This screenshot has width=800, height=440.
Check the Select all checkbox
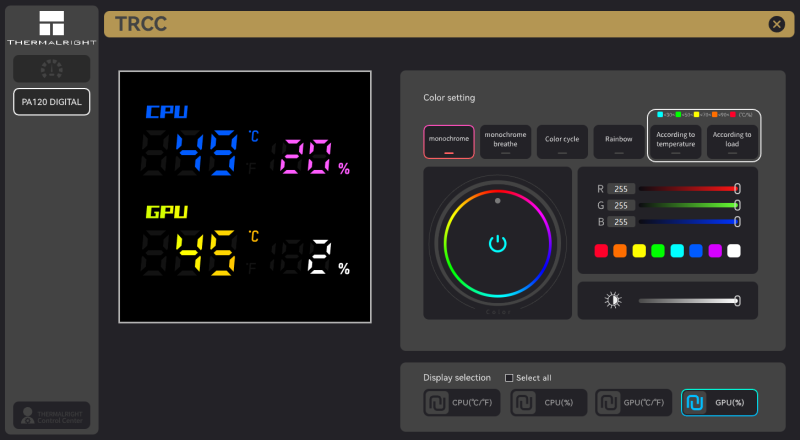pos(509,378)
